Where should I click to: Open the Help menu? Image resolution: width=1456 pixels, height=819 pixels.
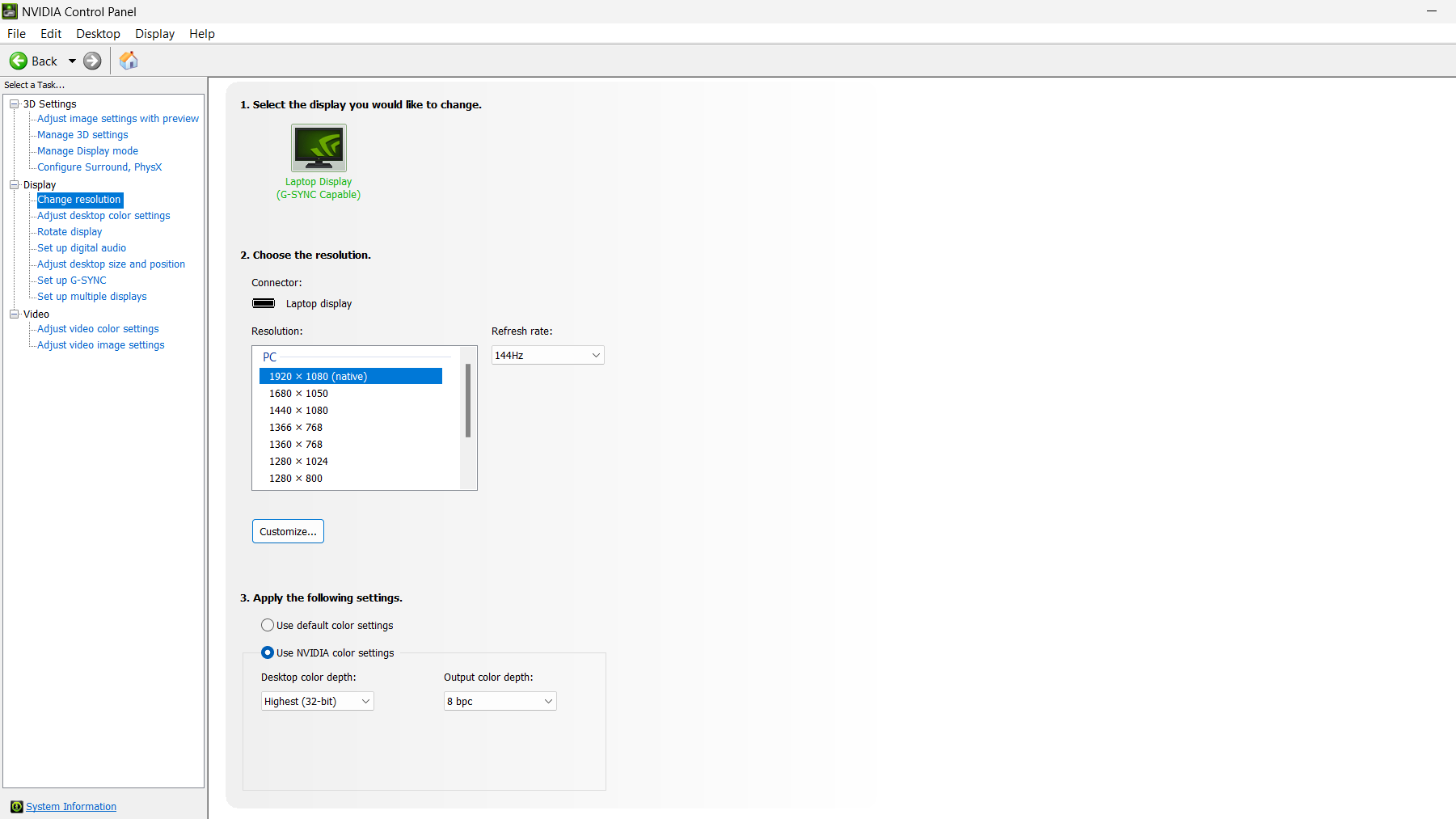coord(202,33)
